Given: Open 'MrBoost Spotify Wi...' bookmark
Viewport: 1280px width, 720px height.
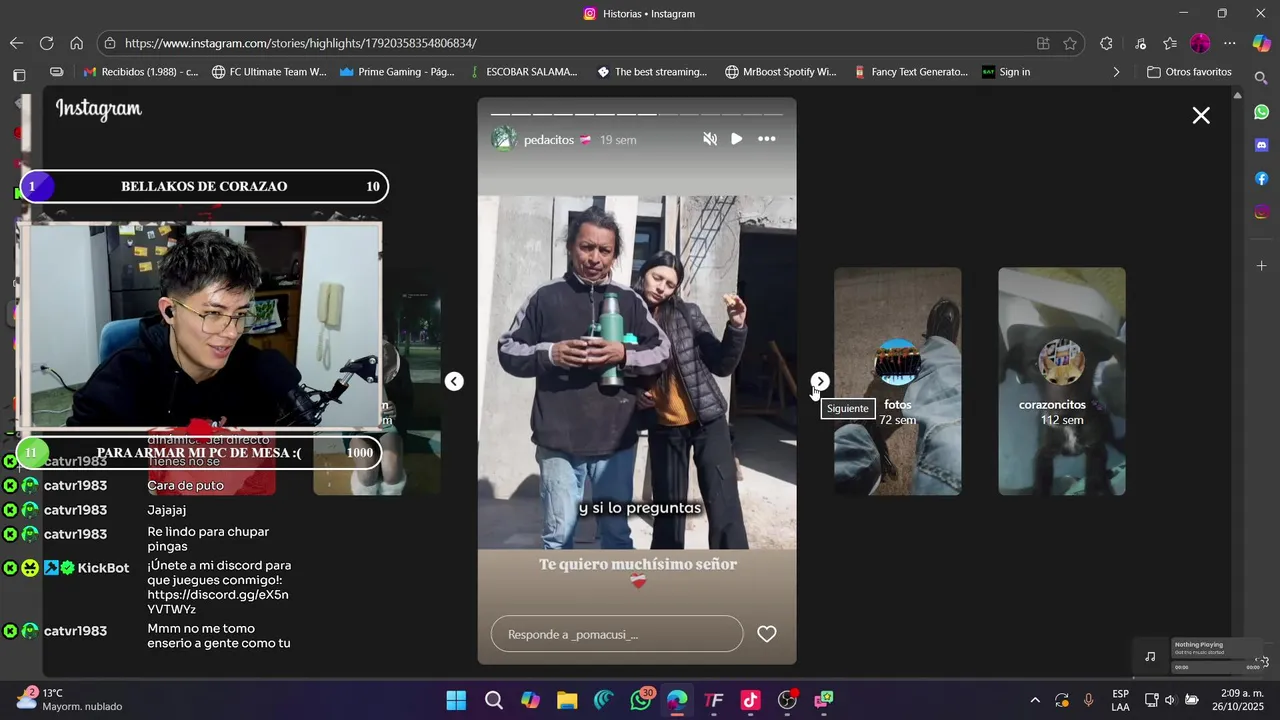Looking at the screenshot, I should tap(781, 72).
